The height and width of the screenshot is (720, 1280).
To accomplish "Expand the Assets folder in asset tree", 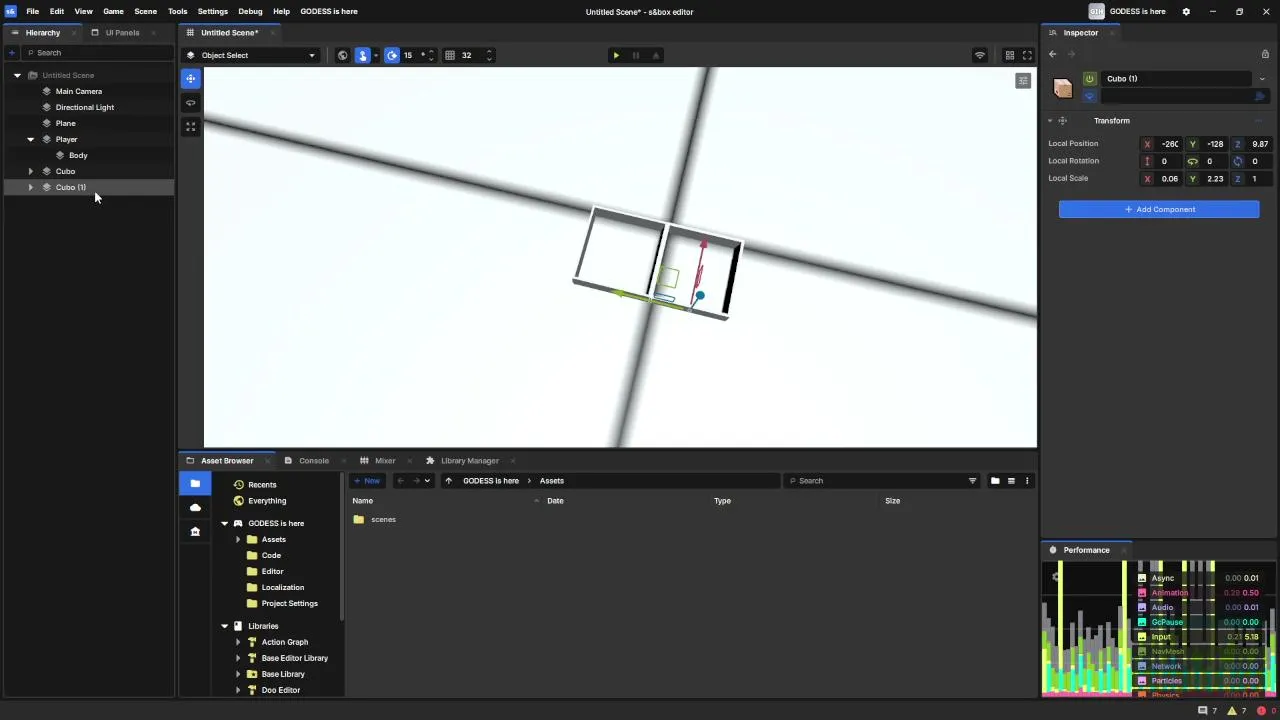I will point(238,539).
